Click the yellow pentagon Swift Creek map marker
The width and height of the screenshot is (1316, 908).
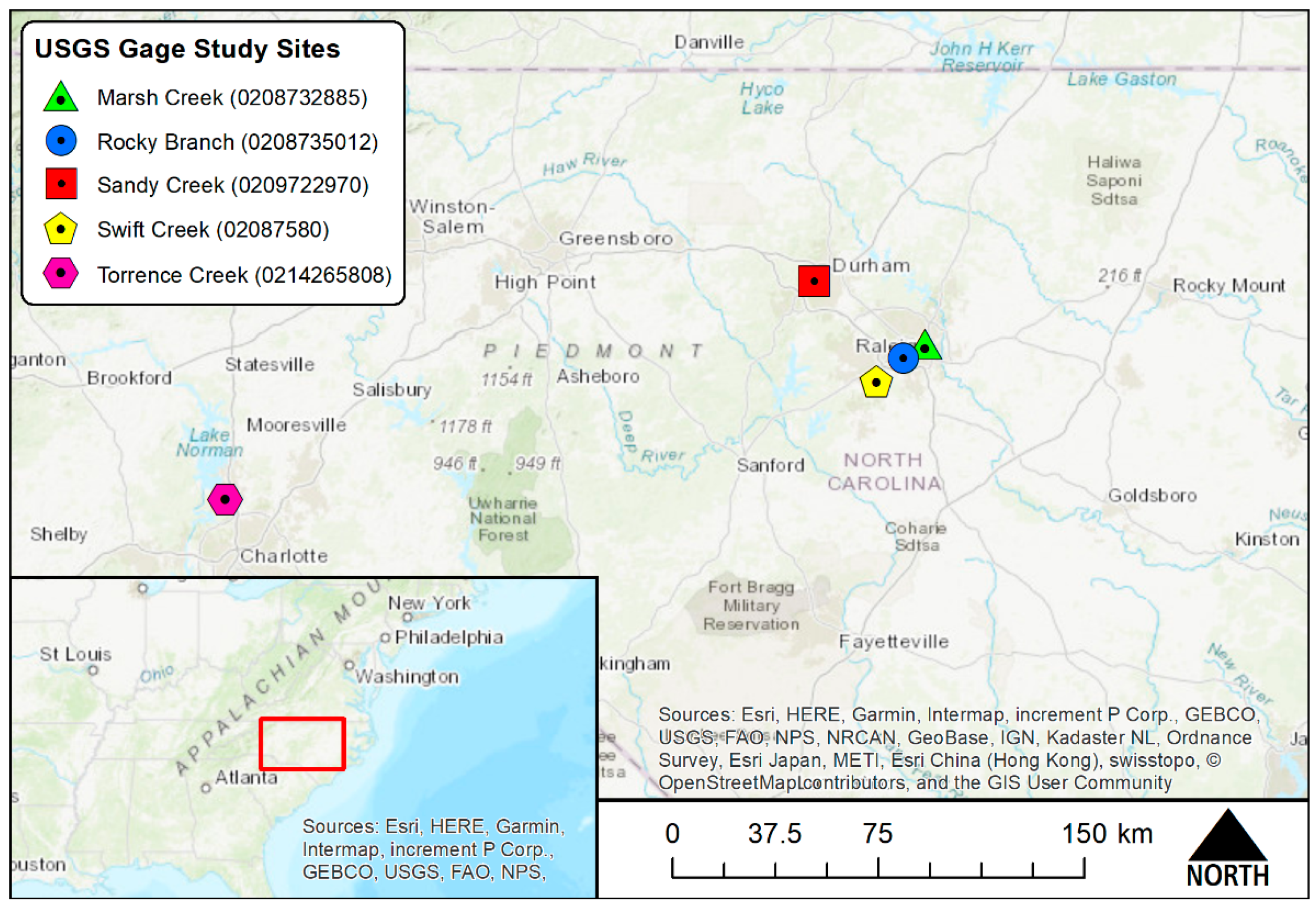coord(876,382)
